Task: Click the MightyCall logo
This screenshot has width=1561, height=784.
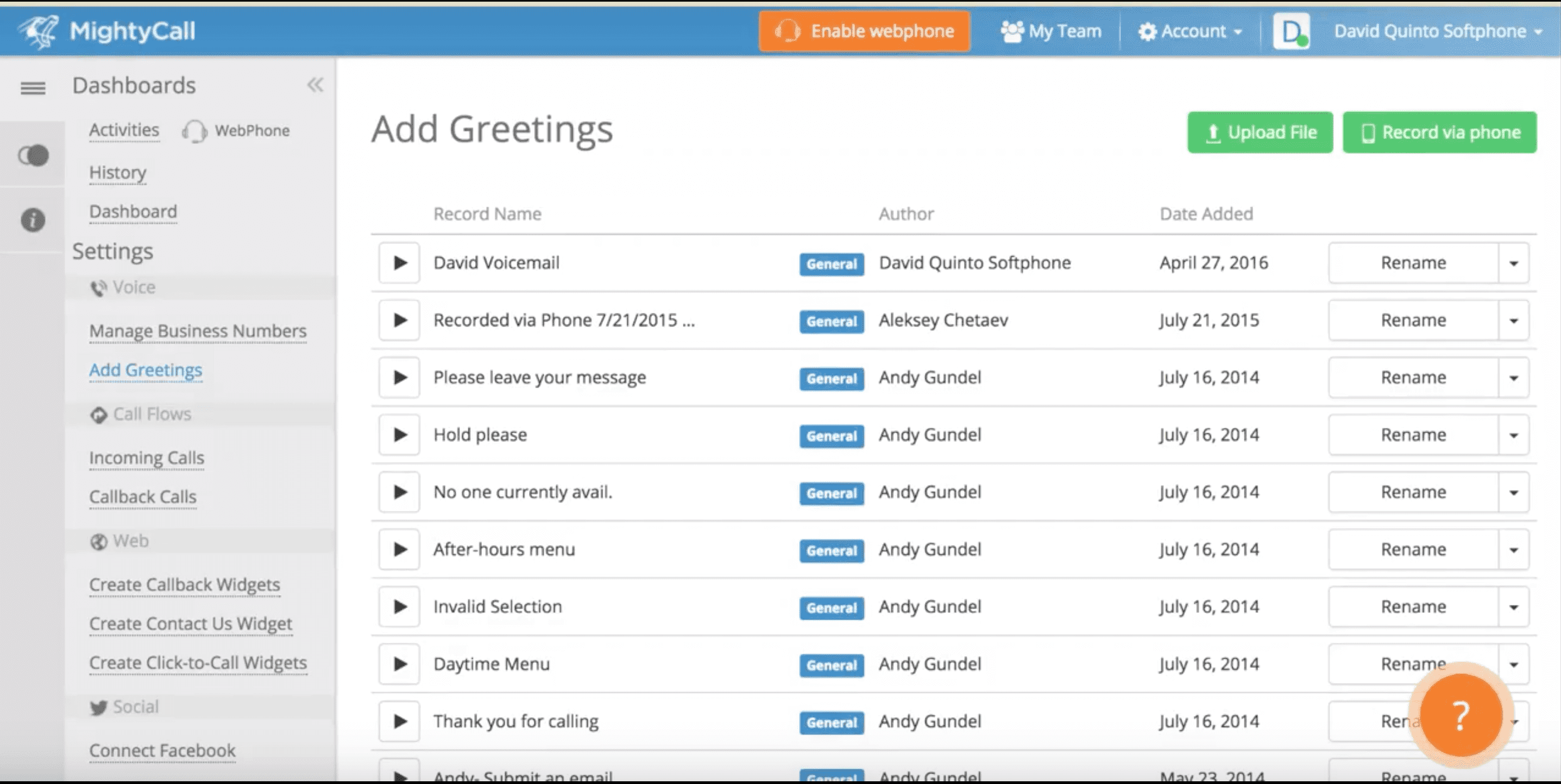Action: click(x=106, y=31)
